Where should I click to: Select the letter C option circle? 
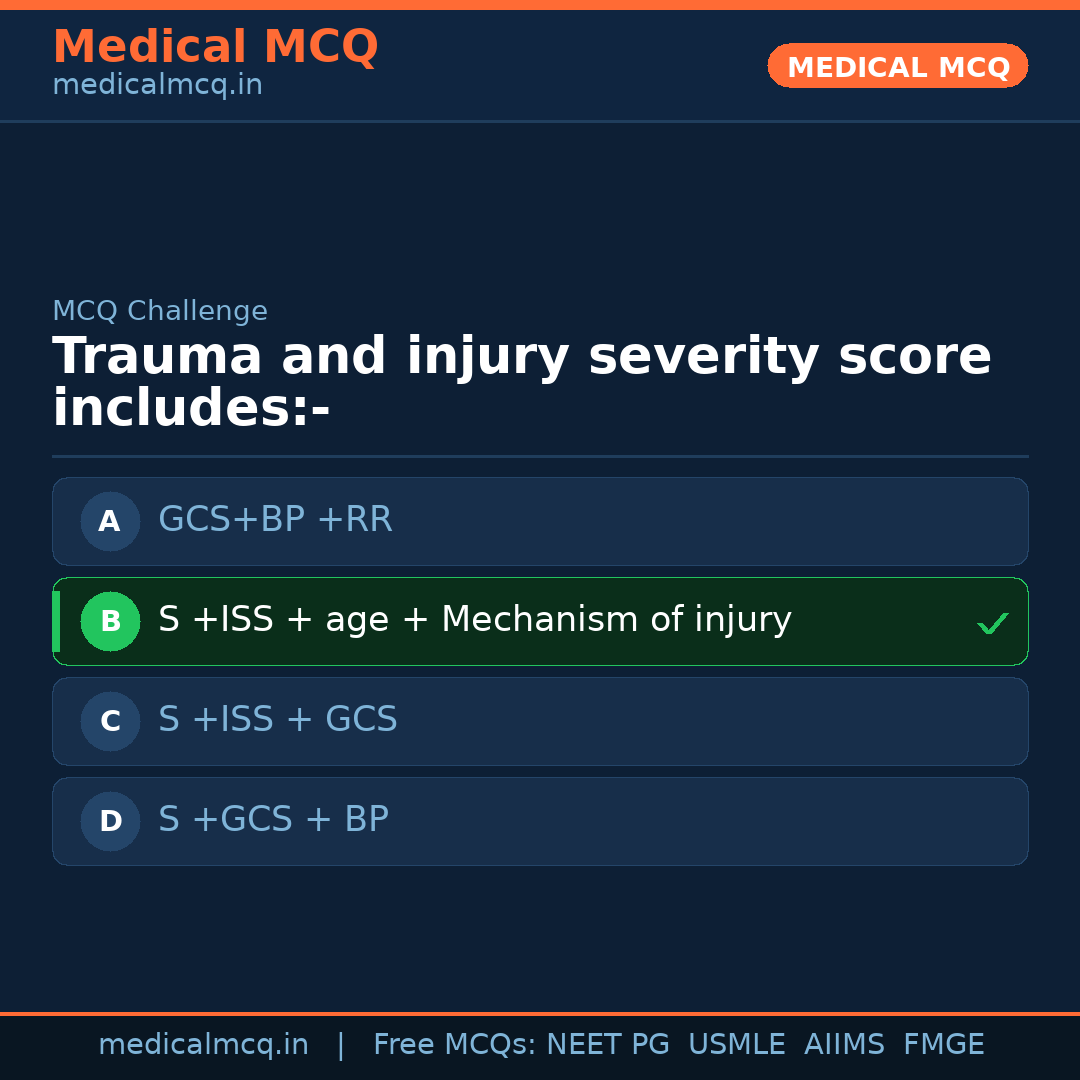pos(110,721)
